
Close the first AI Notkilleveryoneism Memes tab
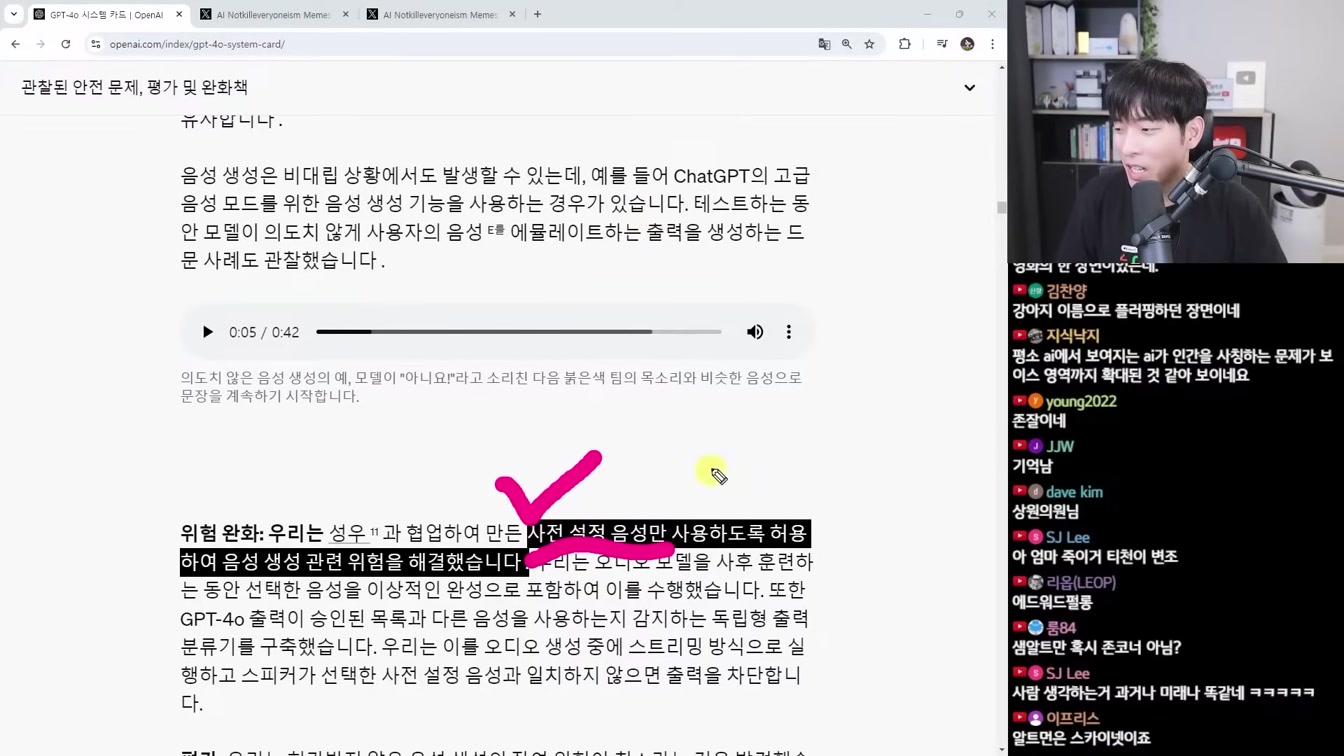(x=346, y=15)
